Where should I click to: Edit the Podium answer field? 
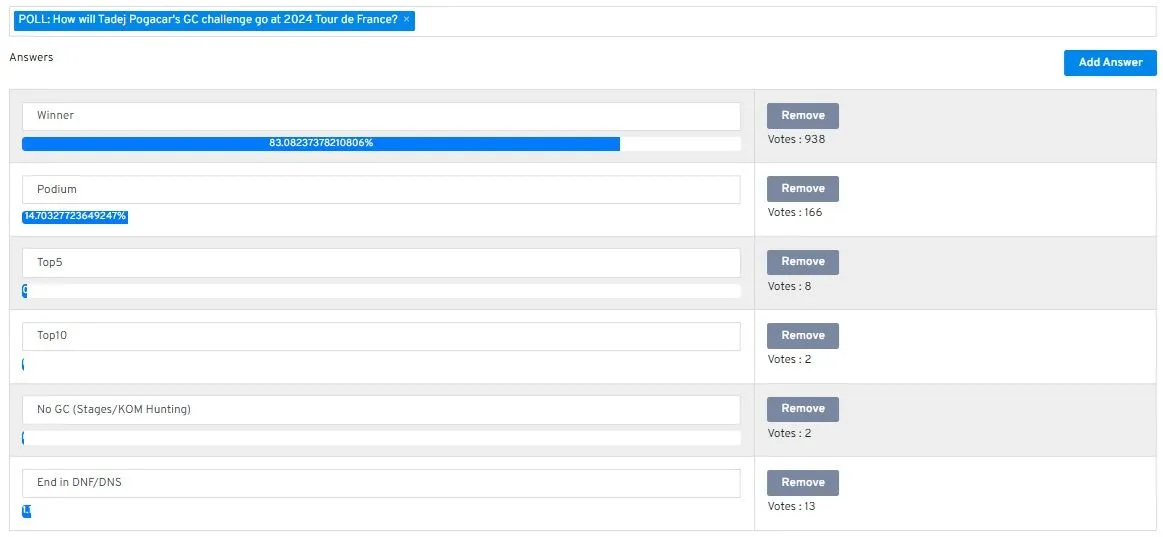[x=381, y=189]
